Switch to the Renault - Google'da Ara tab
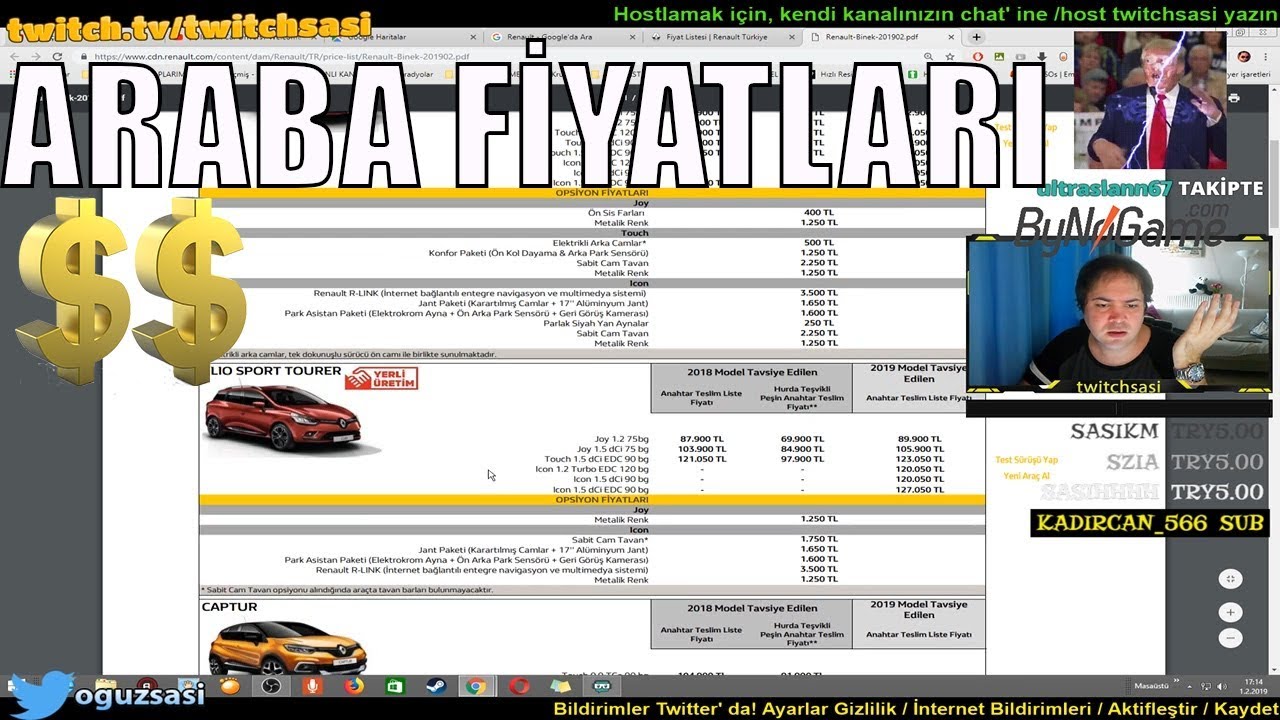 [560, 37]
